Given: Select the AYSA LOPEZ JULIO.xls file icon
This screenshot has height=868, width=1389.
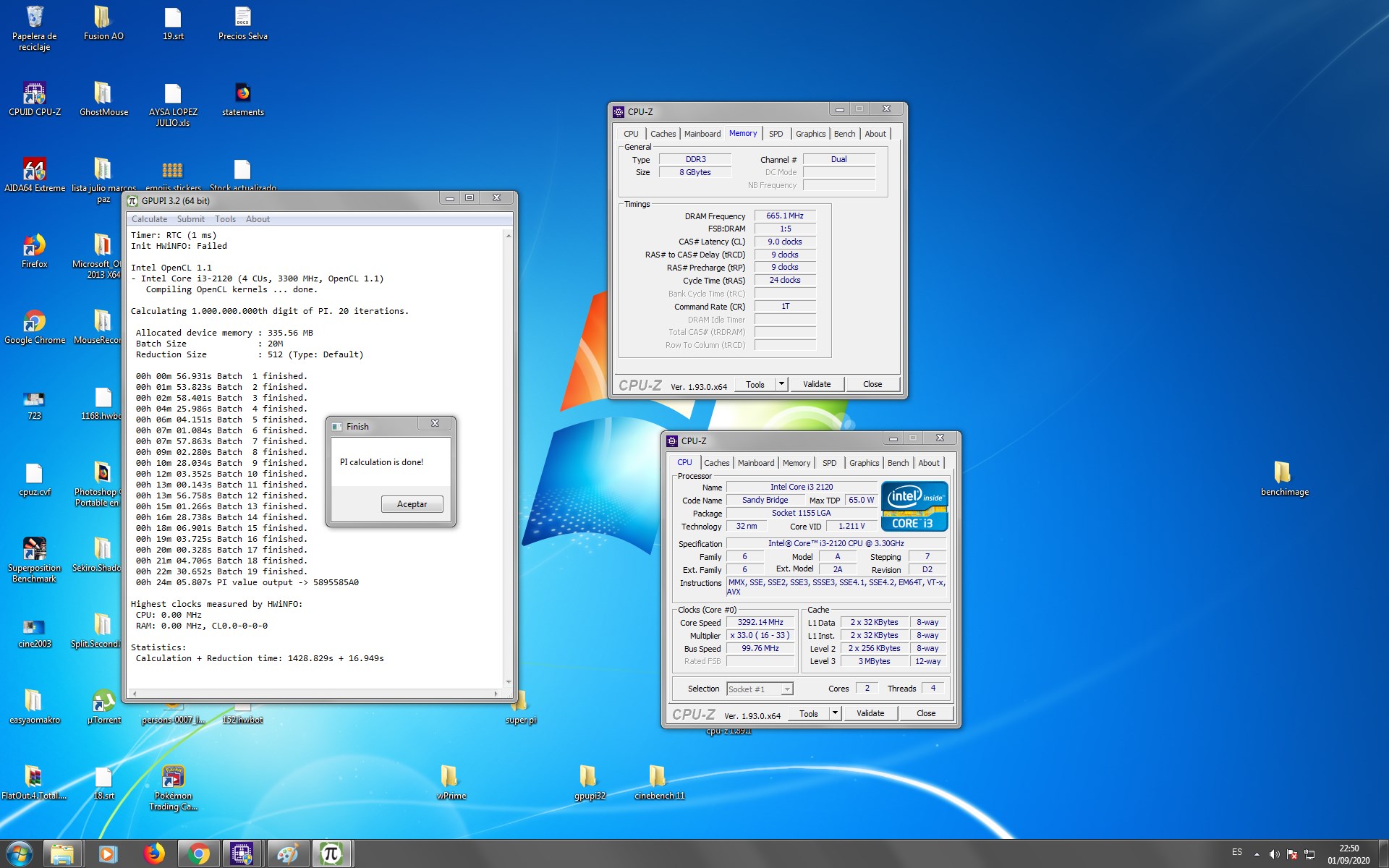Looking at the screenshot, I should pyautogui.click(x=172, y=104).
